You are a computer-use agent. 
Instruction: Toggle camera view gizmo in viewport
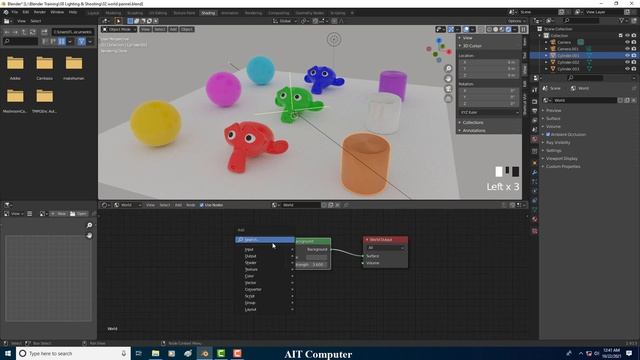[x=448, y=89]
